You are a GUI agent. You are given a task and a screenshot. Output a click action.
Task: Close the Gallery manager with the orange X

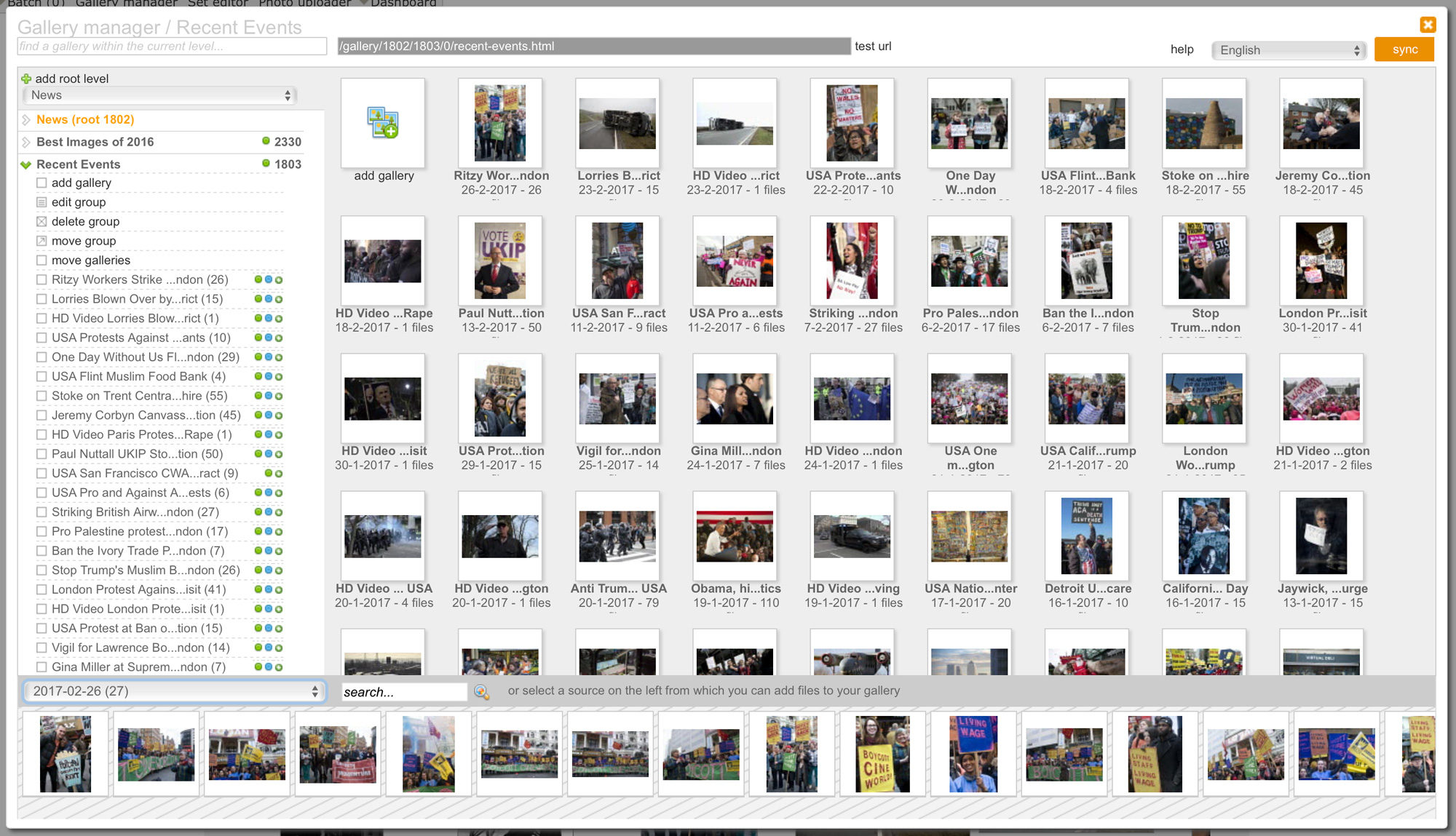(1428, 25)
